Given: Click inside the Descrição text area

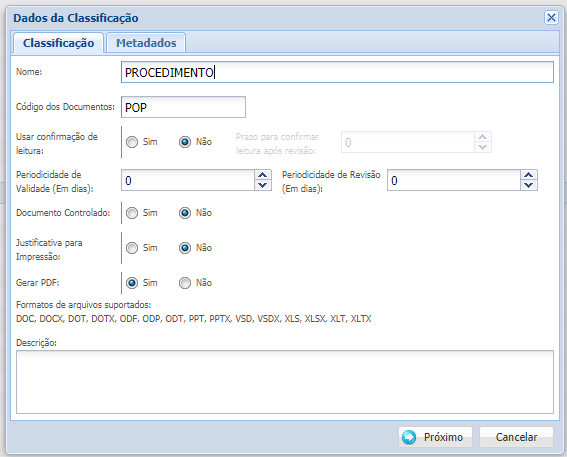Looking at the screenshot, I should coord(285,382).
